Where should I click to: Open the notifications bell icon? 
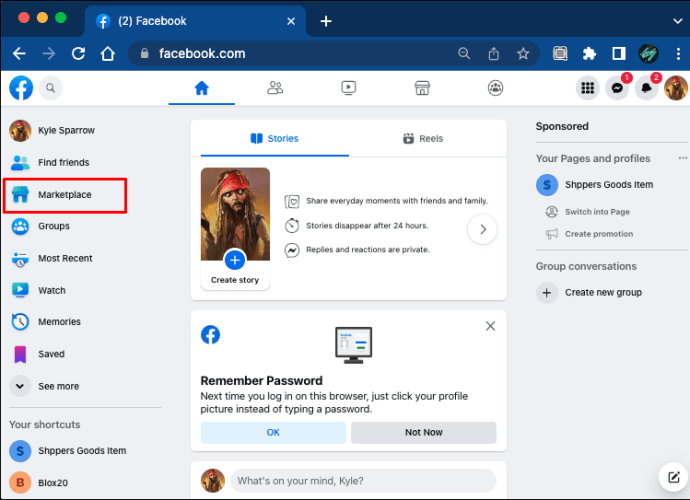[646, 88]
